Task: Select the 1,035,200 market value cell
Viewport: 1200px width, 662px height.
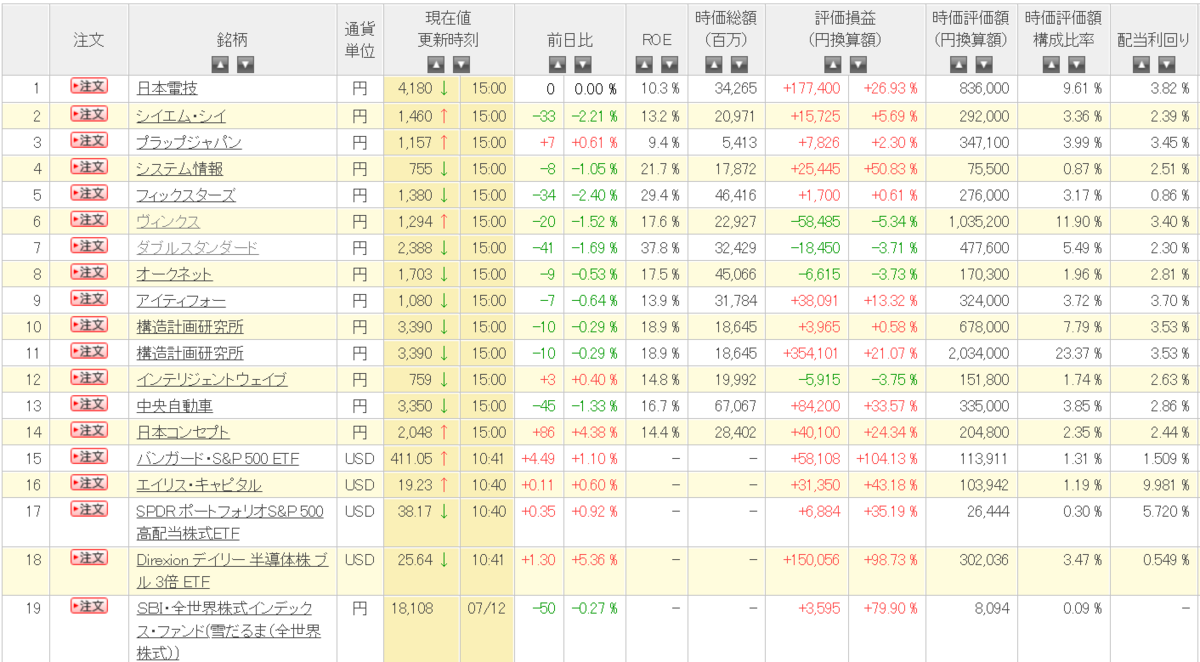Action: tap(971, 221)
